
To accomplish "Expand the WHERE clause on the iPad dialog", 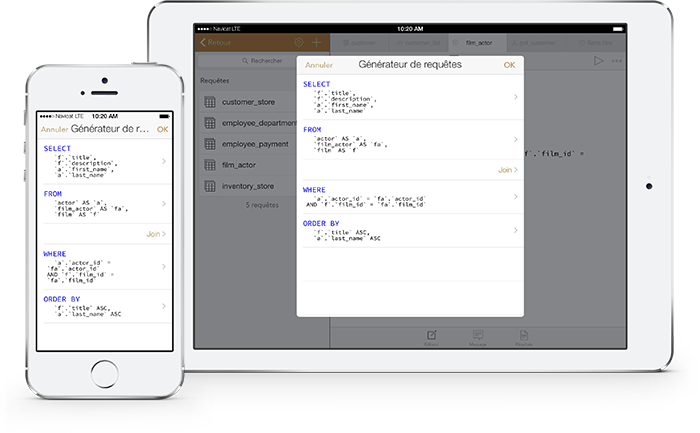I will [515, 196].
